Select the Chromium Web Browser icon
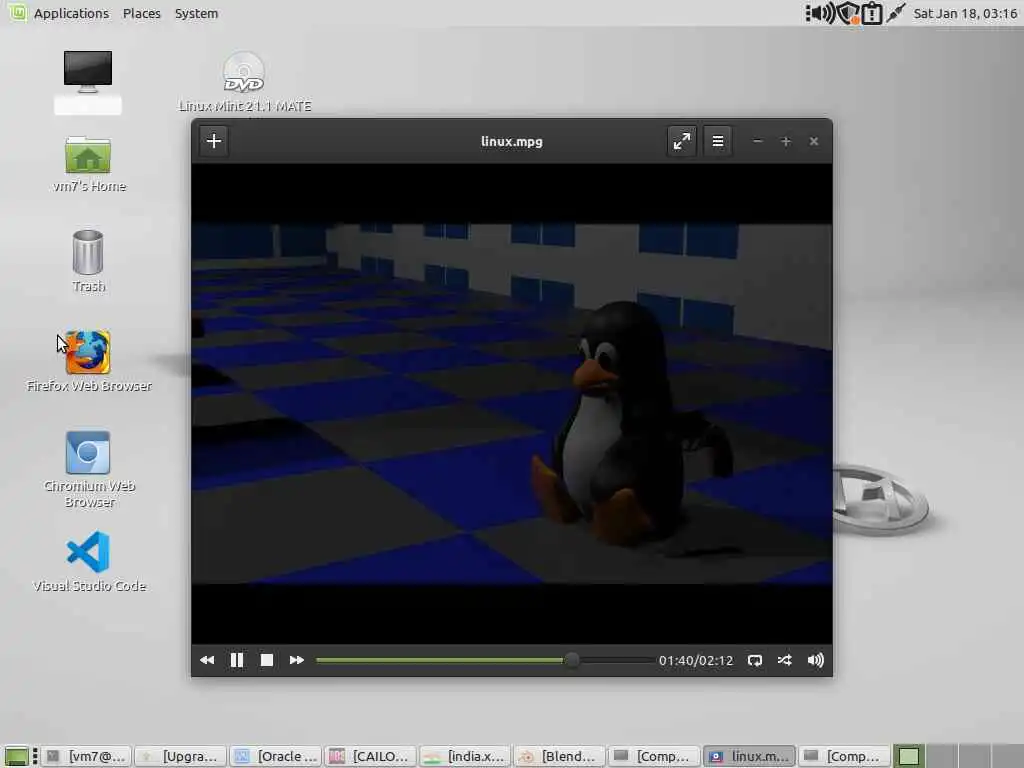1024x768 pixels. tap(89, 469)
